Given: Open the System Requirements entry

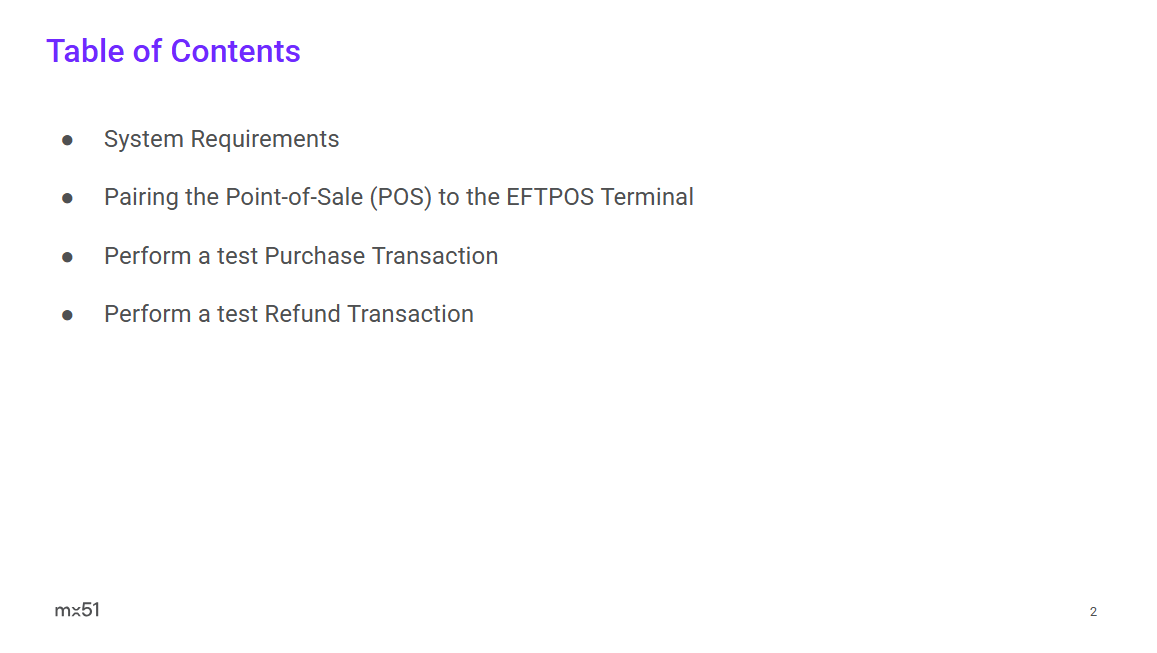Looking at the screenshot, I should (221, 139).
